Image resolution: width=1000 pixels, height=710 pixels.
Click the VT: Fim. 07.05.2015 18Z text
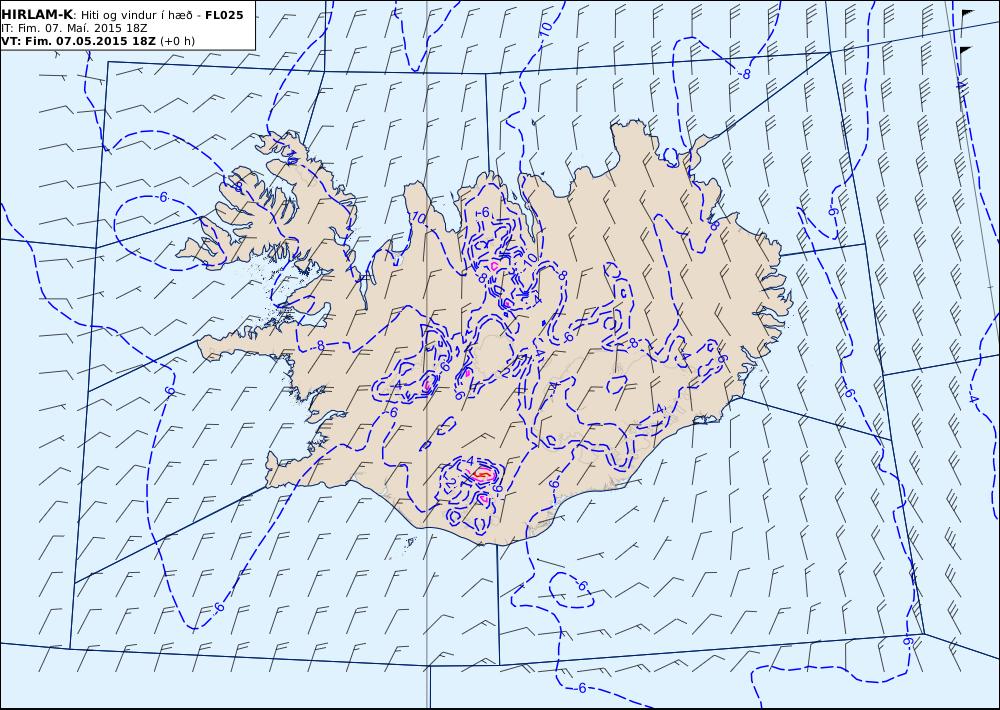(78, 41)
